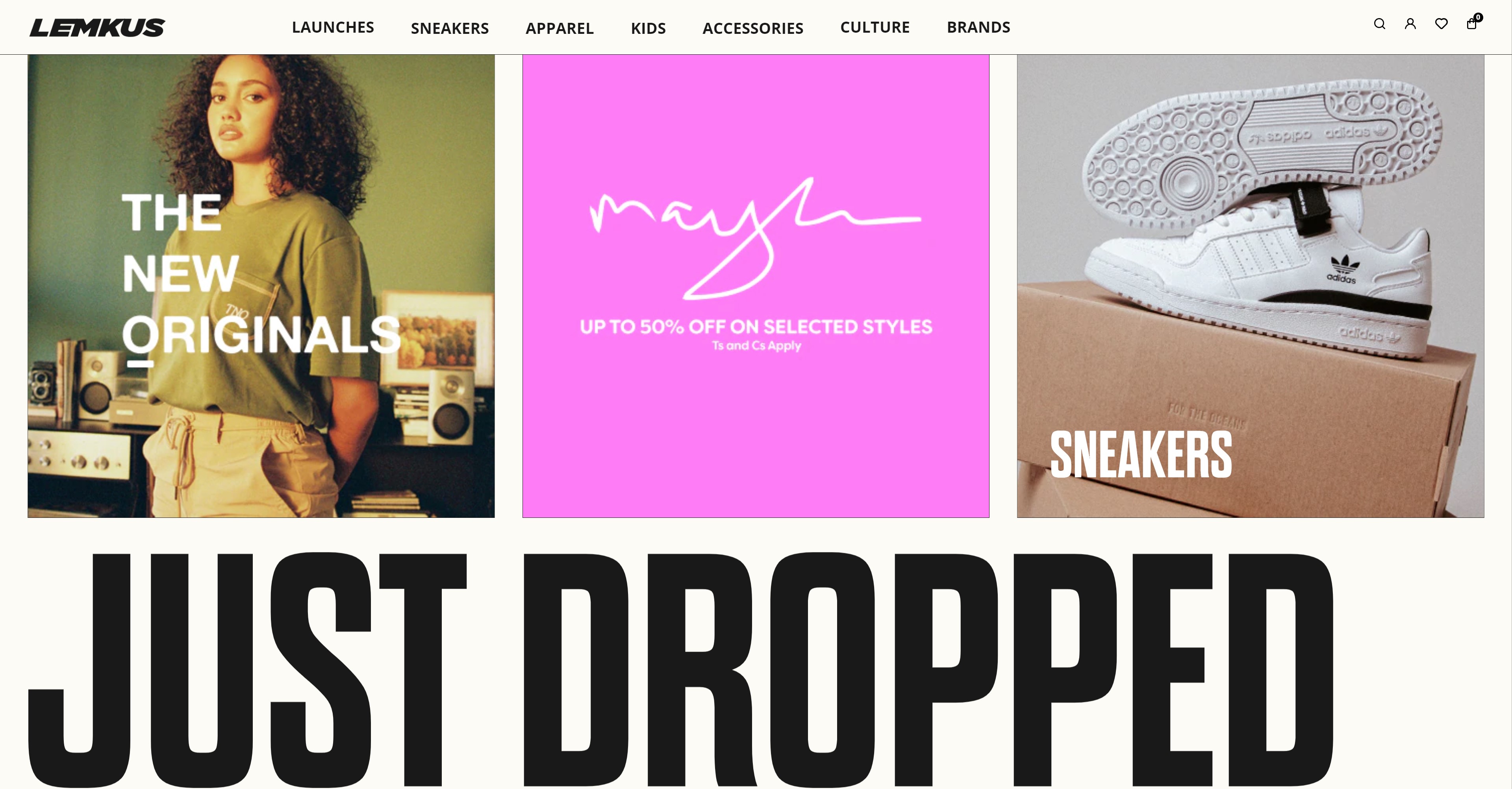1512x789 pixels.
Task: Click THE NEW ORIGINALS headline text
Action: (261, 274)
